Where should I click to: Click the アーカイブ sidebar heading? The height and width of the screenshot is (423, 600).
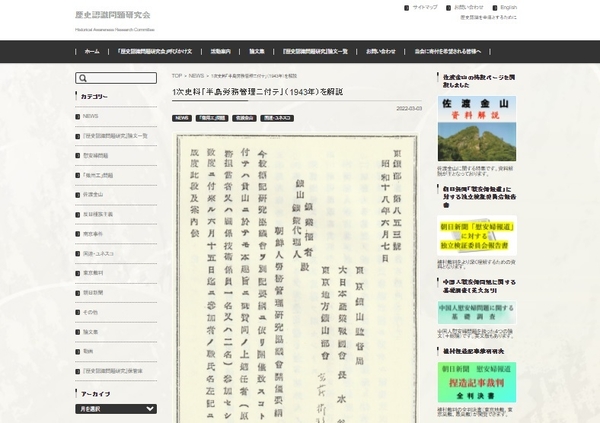click(x=95, y=394)
